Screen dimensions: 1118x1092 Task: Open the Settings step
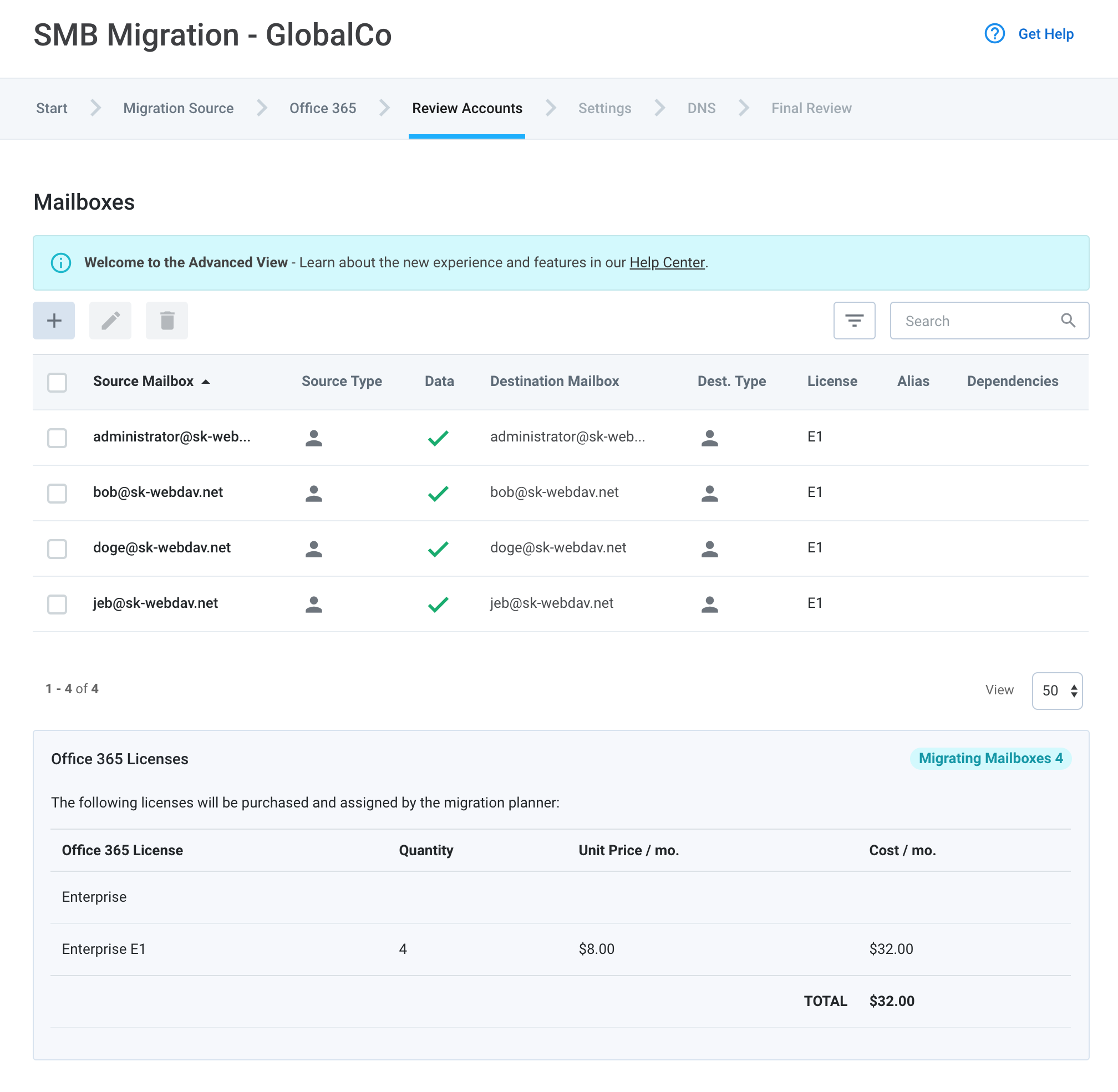pyautogui.click(x=604, y=108)
